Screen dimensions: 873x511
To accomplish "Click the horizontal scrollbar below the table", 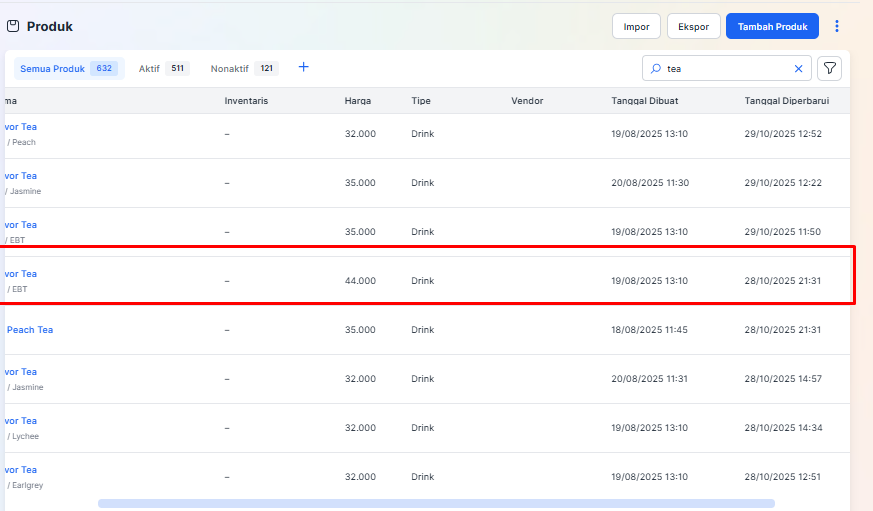I will point(436,503).
